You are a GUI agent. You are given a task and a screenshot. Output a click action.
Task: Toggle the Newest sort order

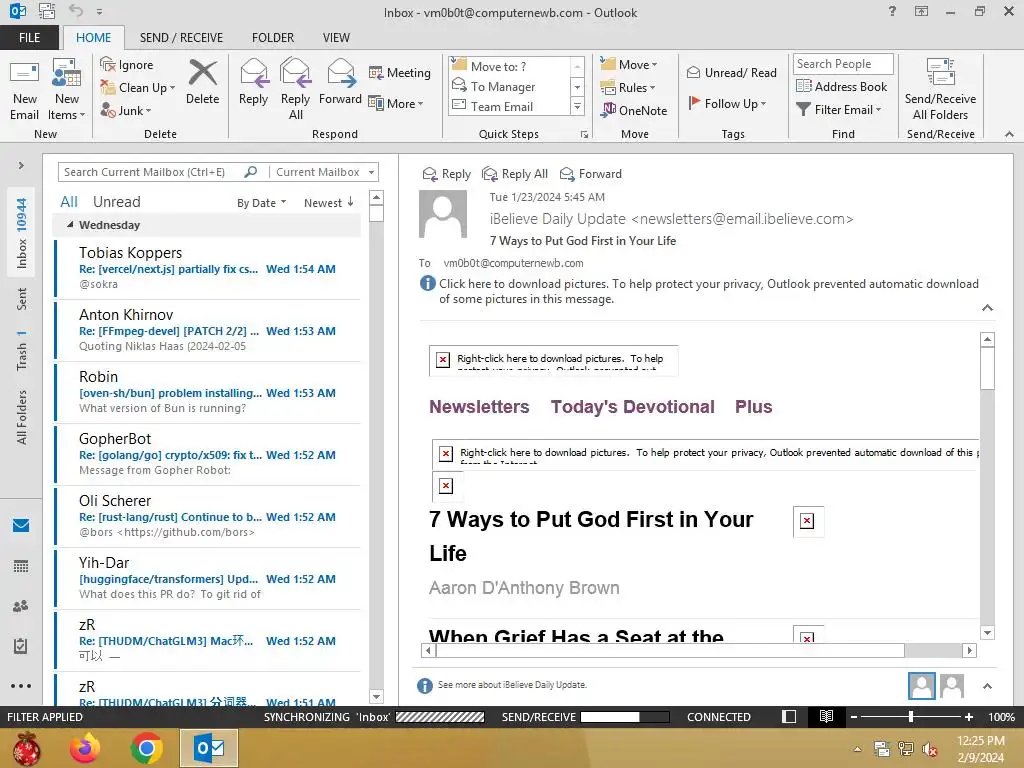pyautogui.click(x=328, y=203)
